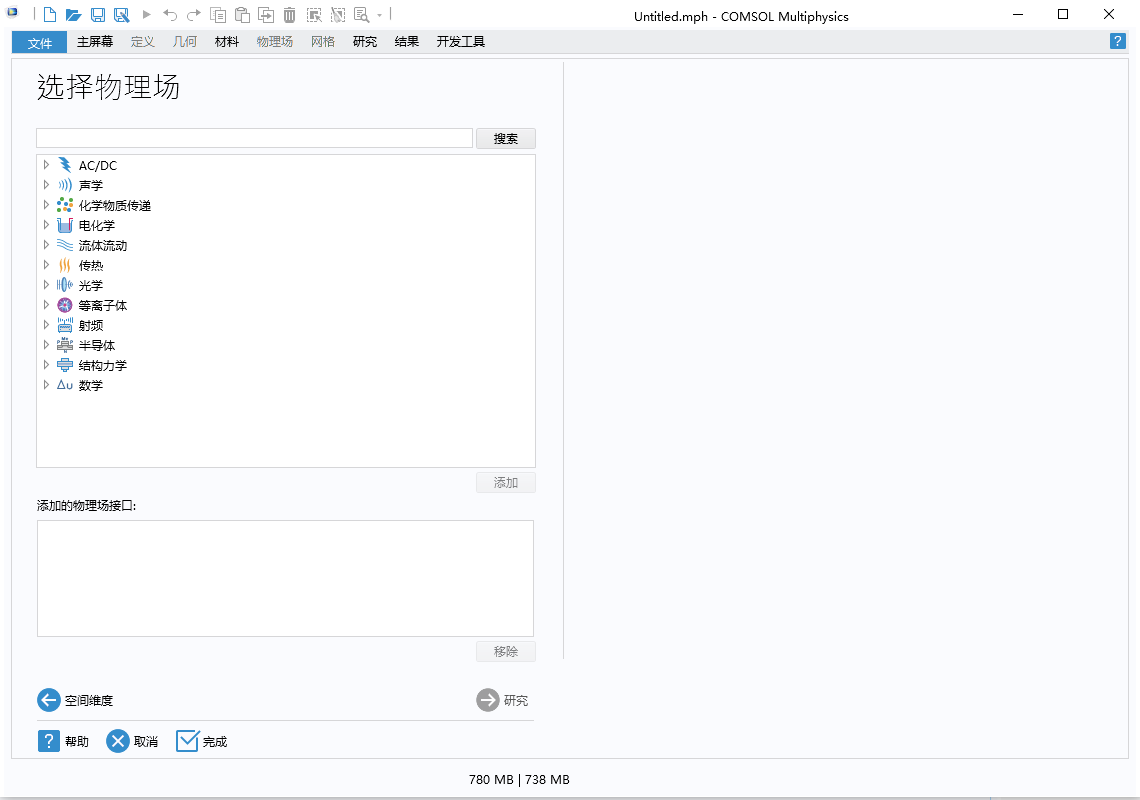The width and height of the screenshot is (1140, 800).
Task: Open a file with the folder icon
Action: [73, 15]
